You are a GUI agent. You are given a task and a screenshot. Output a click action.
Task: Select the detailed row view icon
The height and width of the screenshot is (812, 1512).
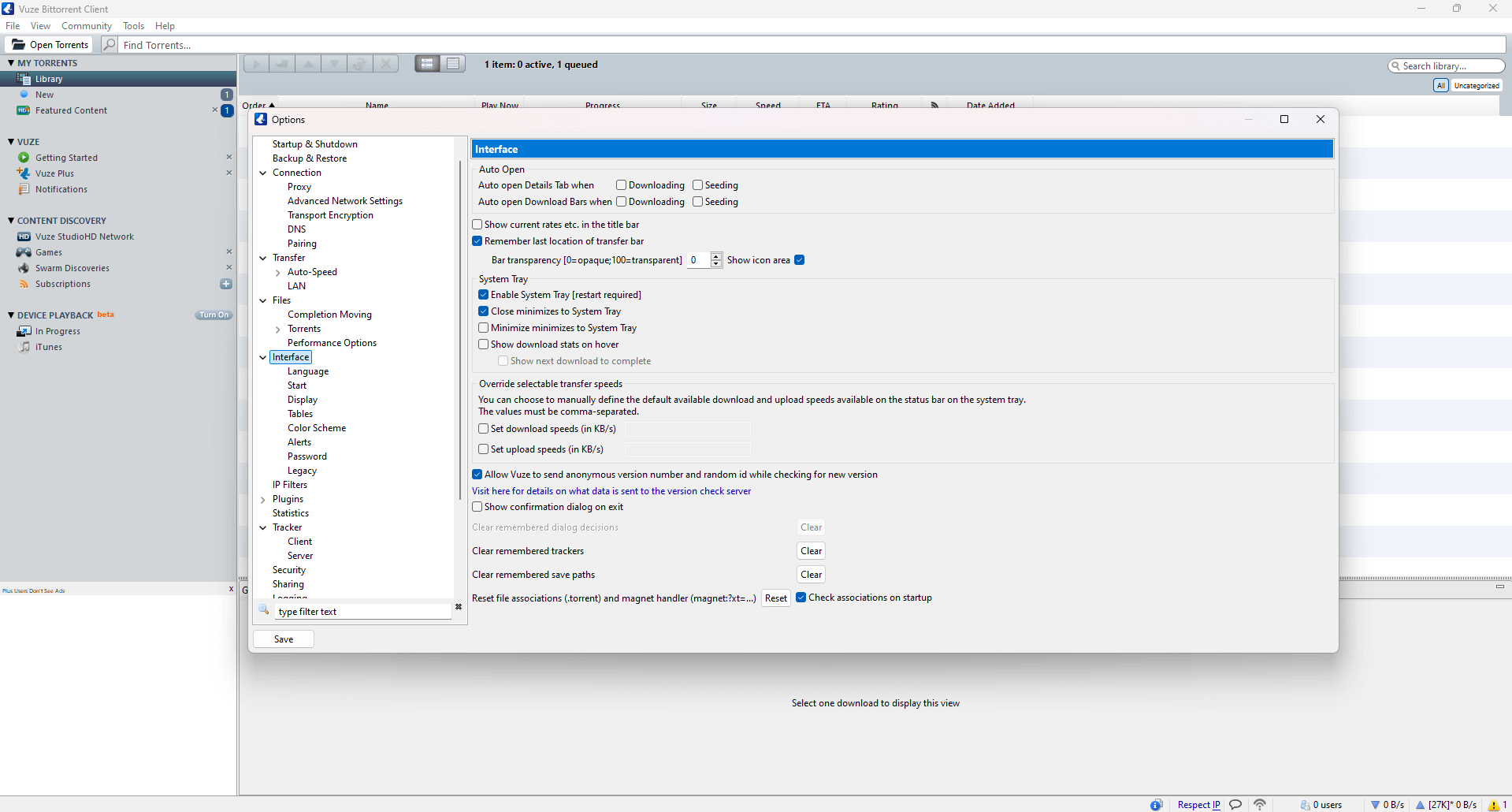click(x=428, y=64)
